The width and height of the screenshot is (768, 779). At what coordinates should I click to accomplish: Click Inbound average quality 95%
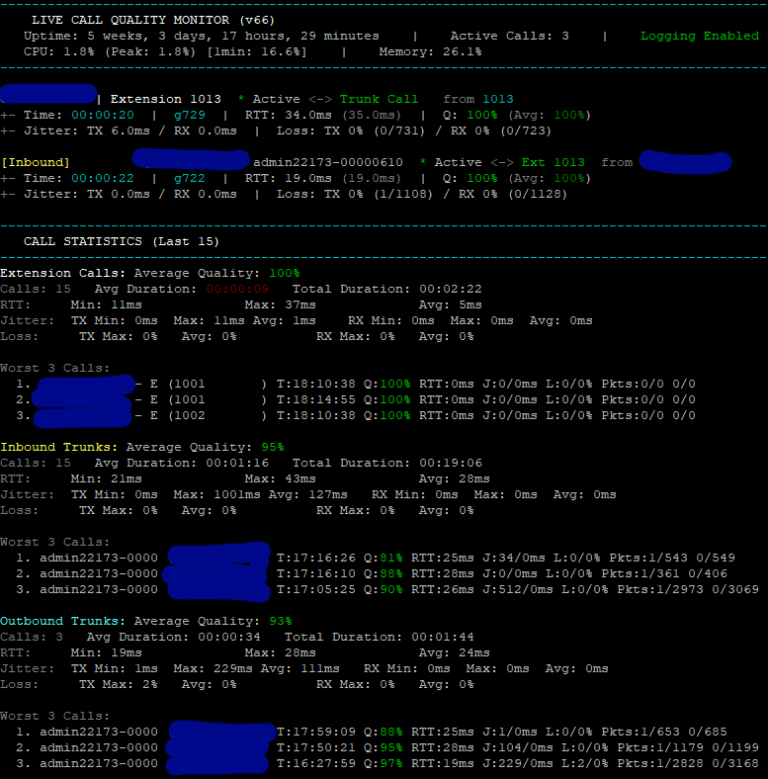coord(272,447)
